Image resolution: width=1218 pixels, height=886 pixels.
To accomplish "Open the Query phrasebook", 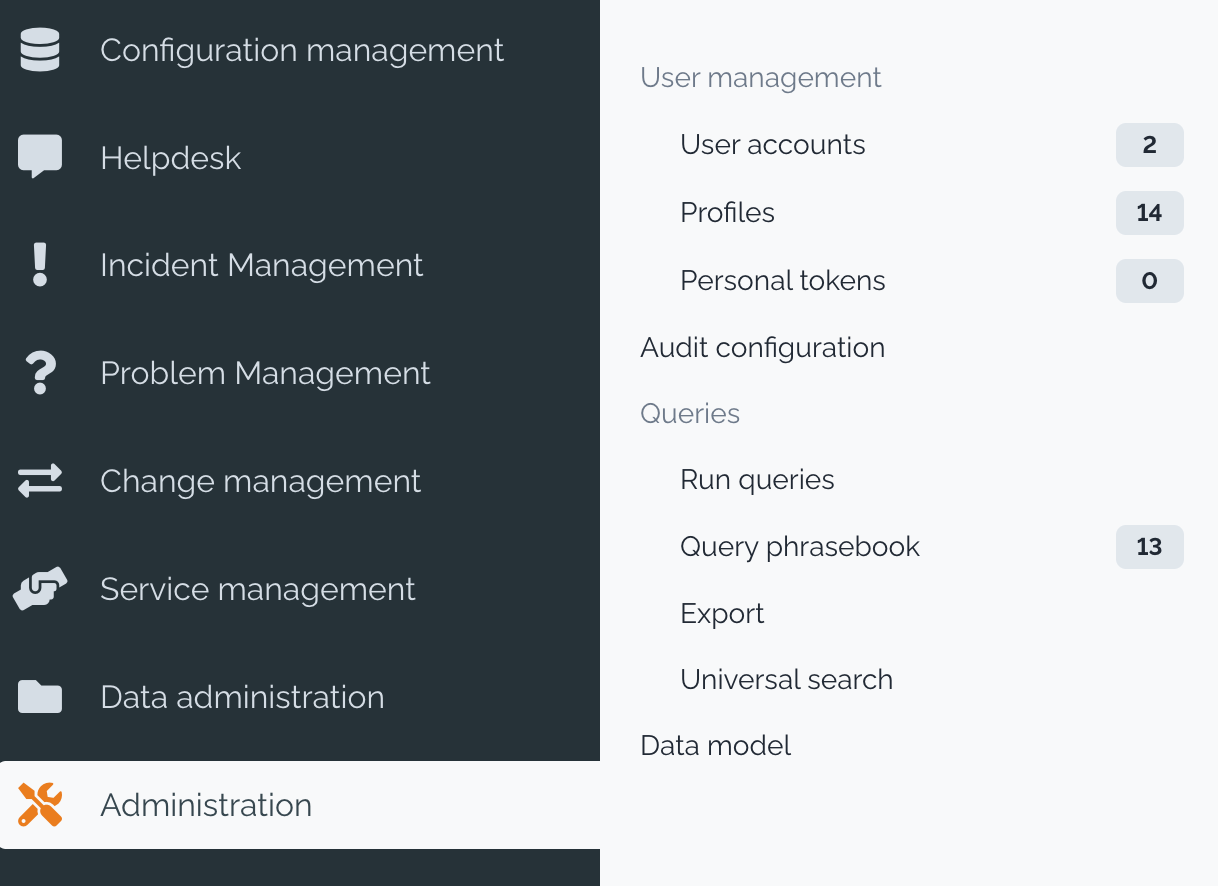I will click(x=799, y=547).
